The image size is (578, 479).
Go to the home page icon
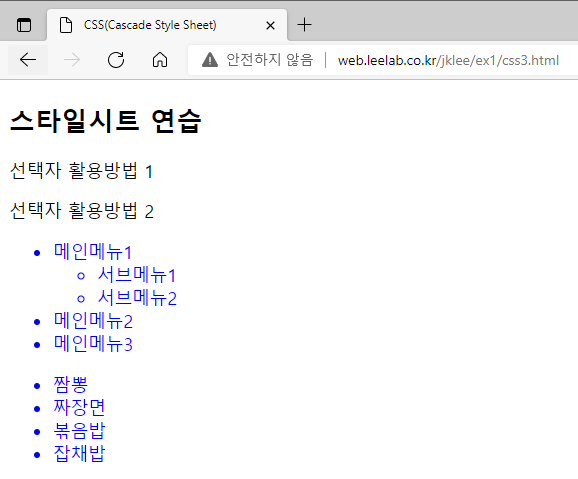coord(160,60)
